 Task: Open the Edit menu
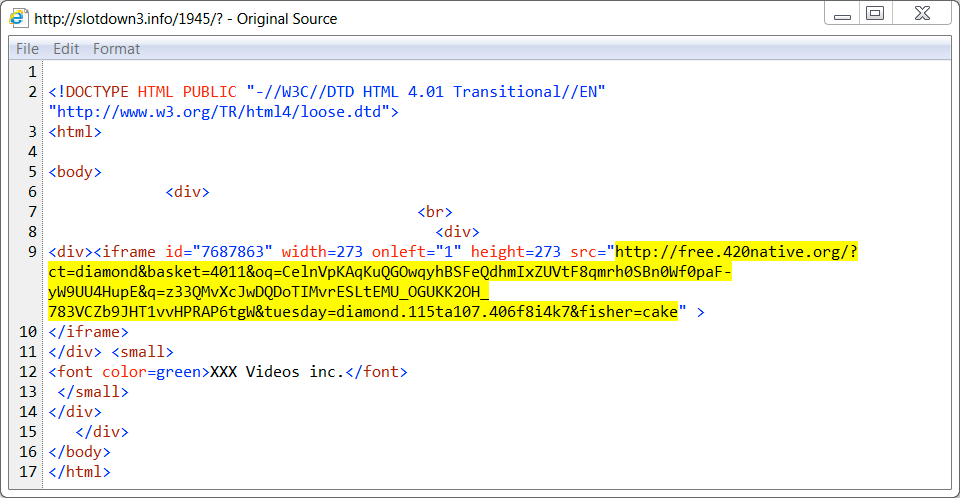[x=66, y=49]
